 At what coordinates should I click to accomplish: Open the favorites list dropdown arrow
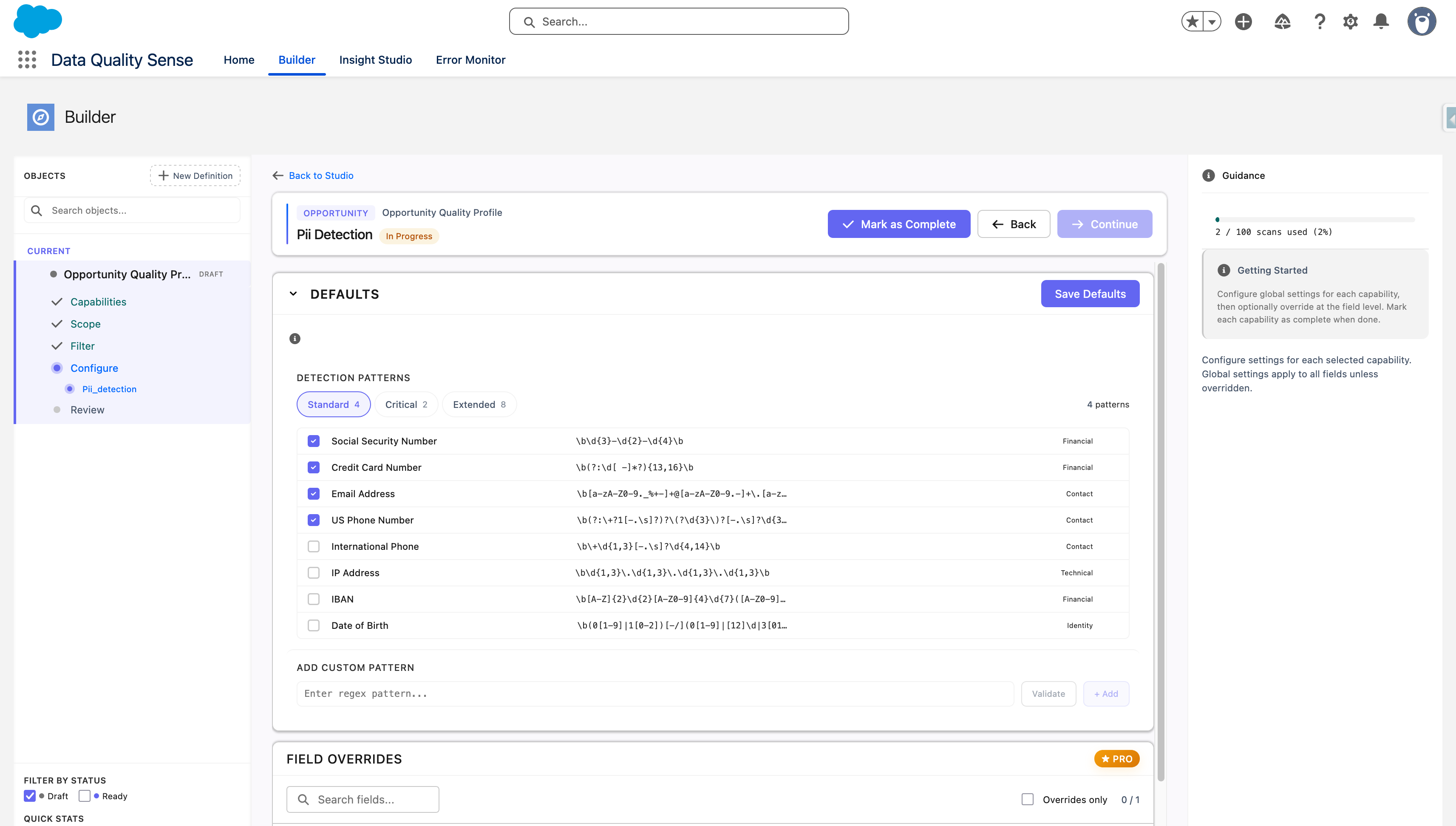point(1212,22)
